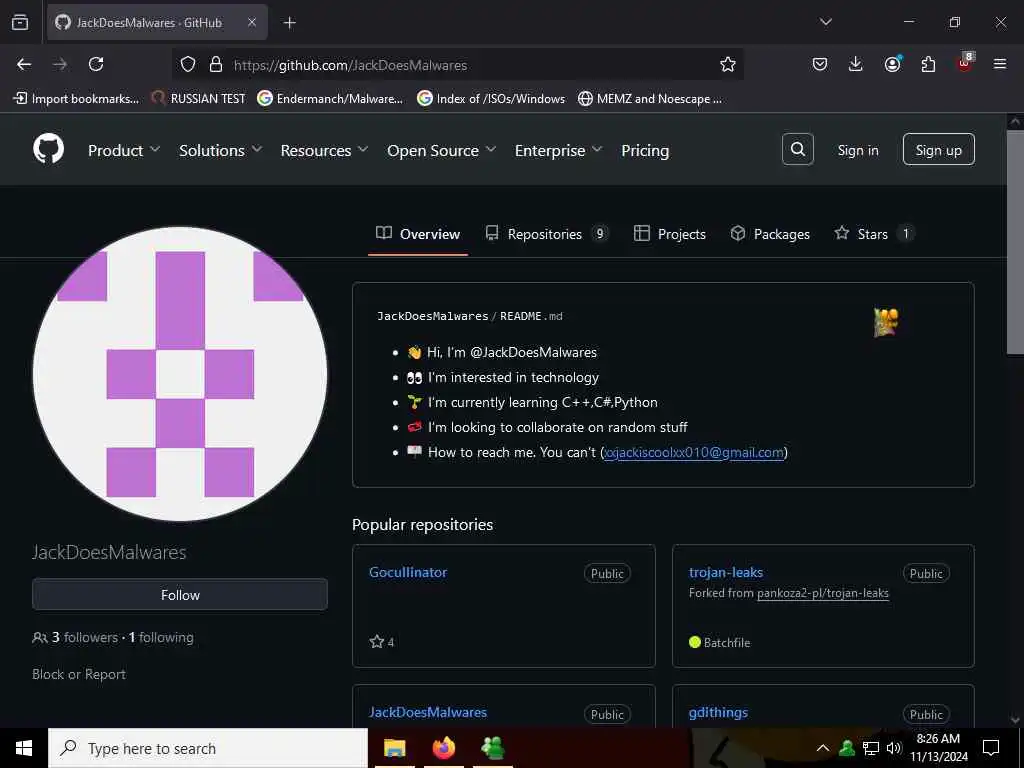The image size is (1024, 768).
Task: Click the Sign in link
Action: 858,150
